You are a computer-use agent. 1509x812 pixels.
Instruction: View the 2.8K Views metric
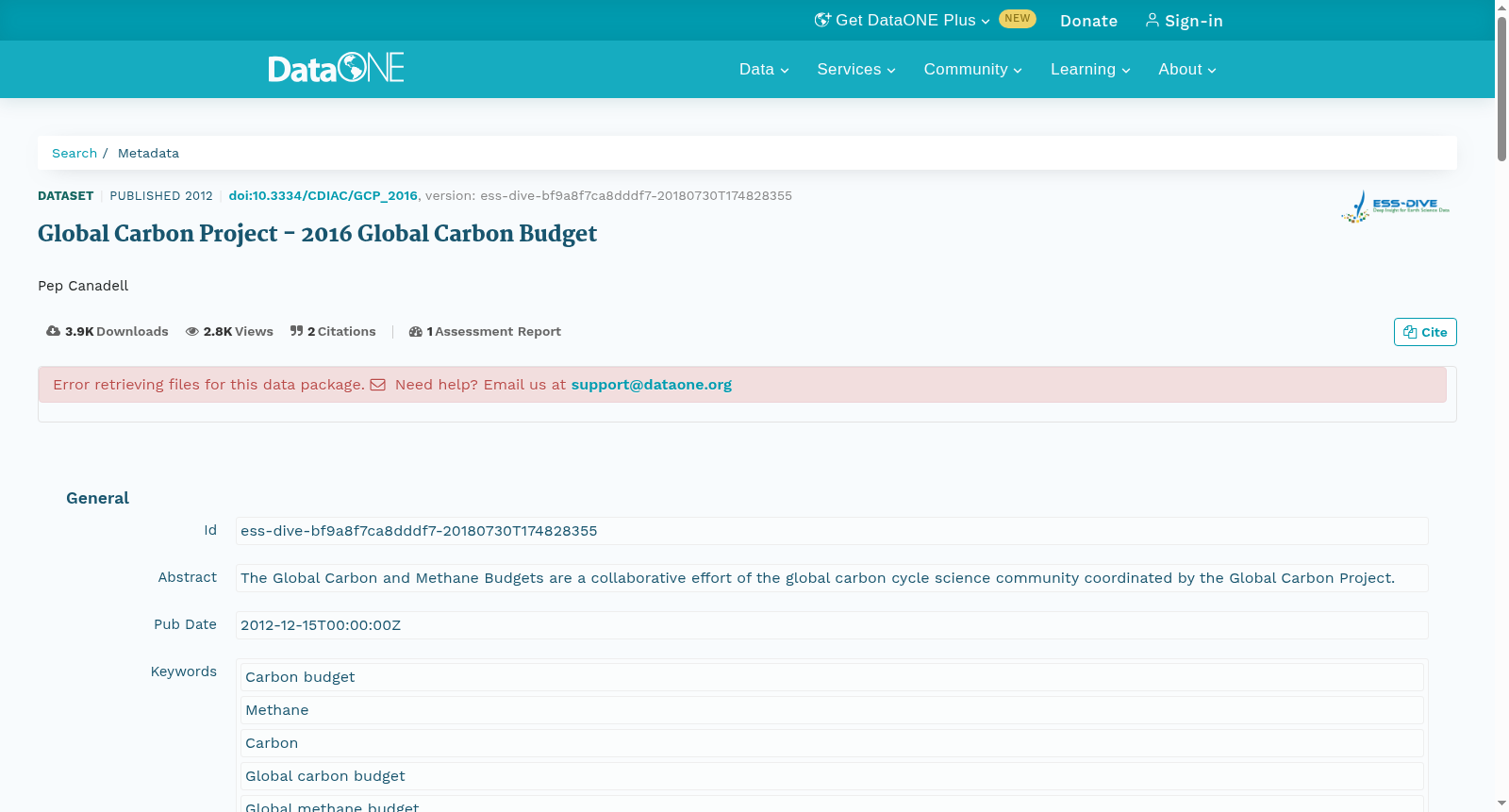[229, 331]
